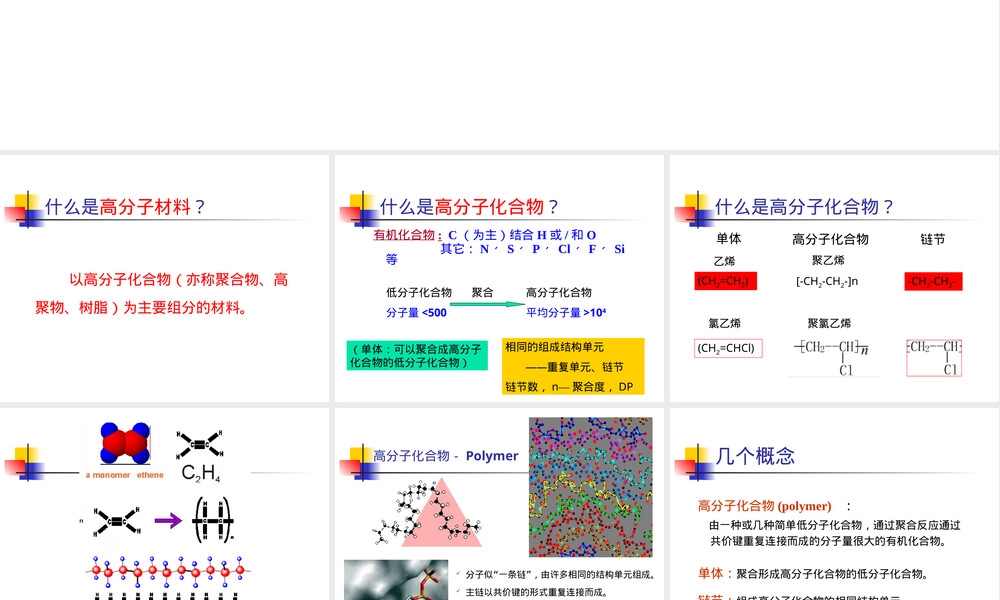Click the underlined 有机化合物： label
1000x600 pixels.
(408, 235)
